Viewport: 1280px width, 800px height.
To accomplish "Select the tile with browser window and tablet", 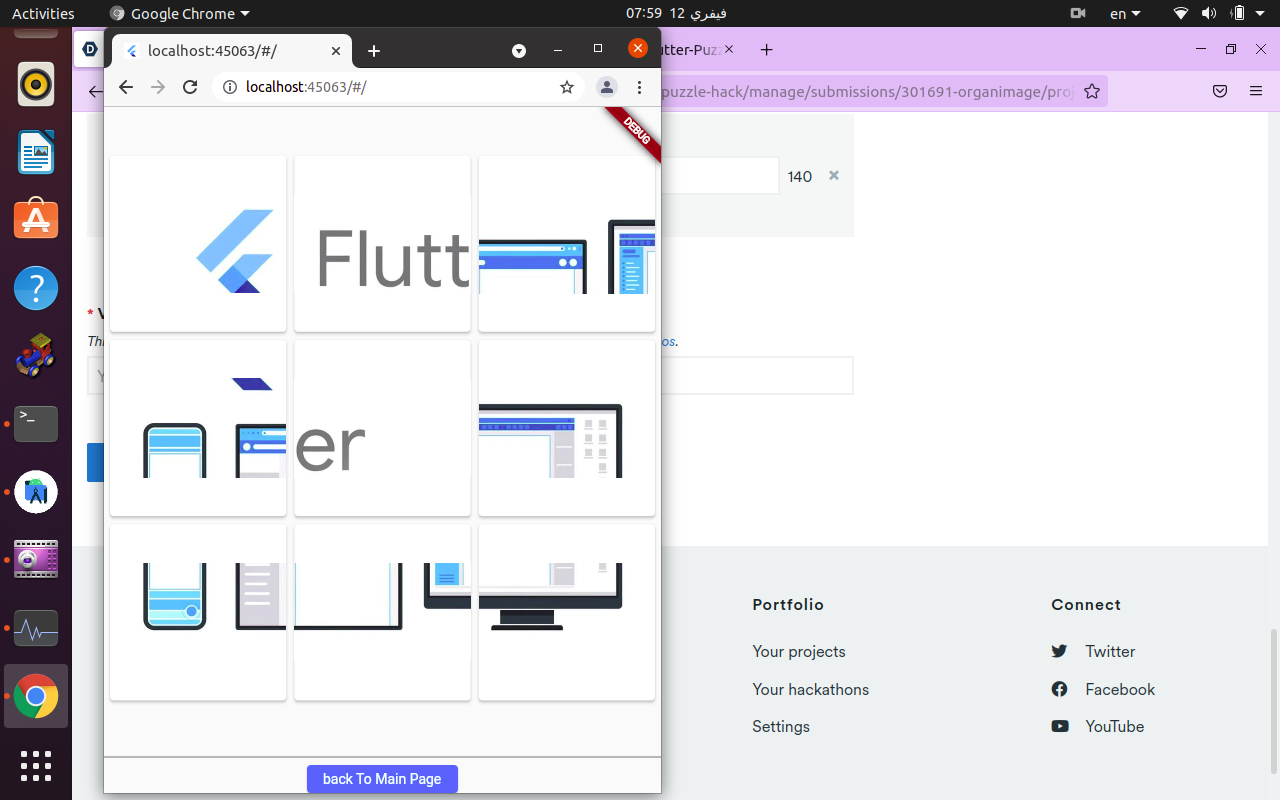I will 567,243.
